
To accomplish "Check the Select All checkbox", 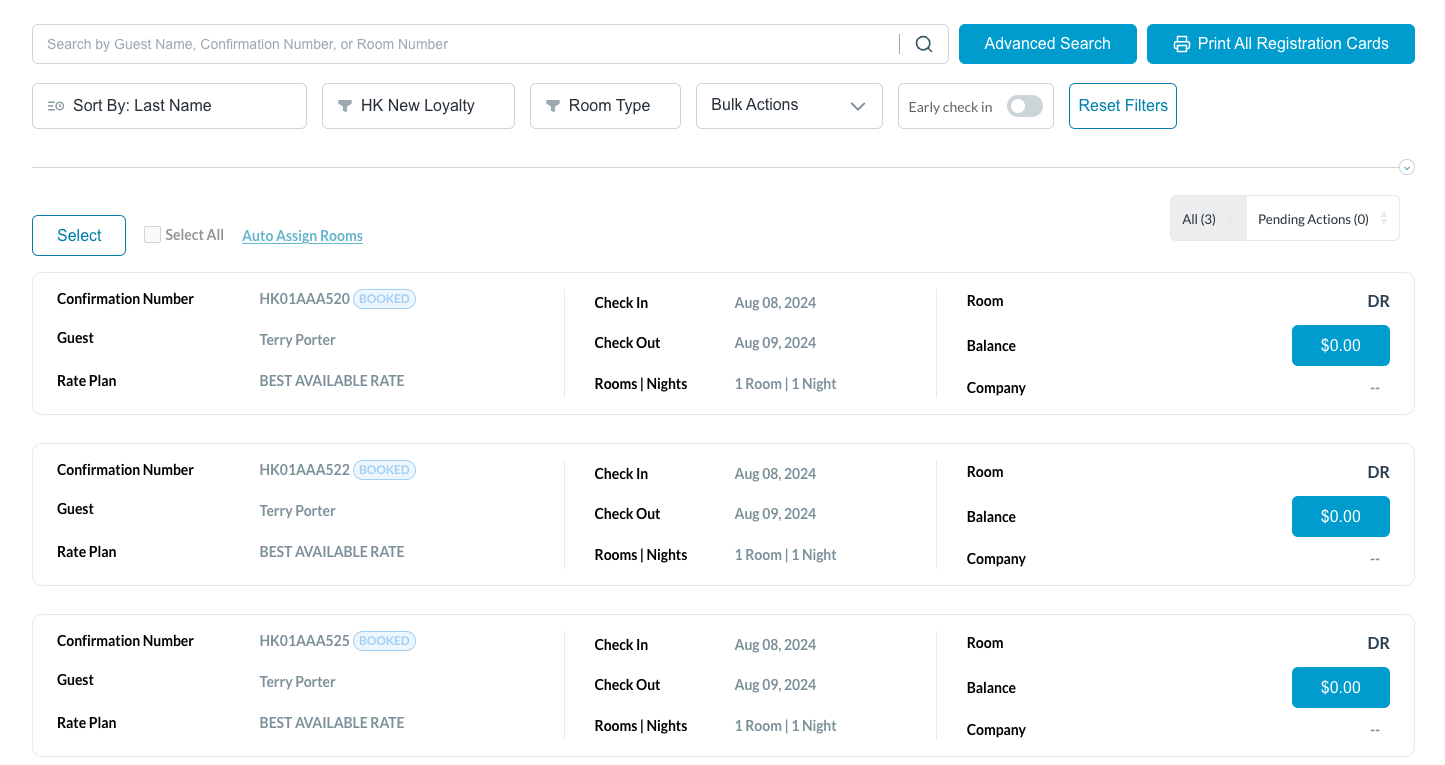I will coord(152,235).
